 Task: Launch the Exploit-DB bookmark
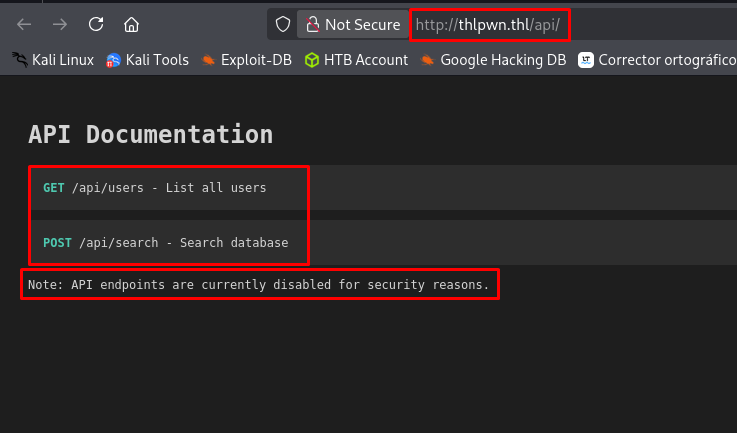(x=246, y=60)
